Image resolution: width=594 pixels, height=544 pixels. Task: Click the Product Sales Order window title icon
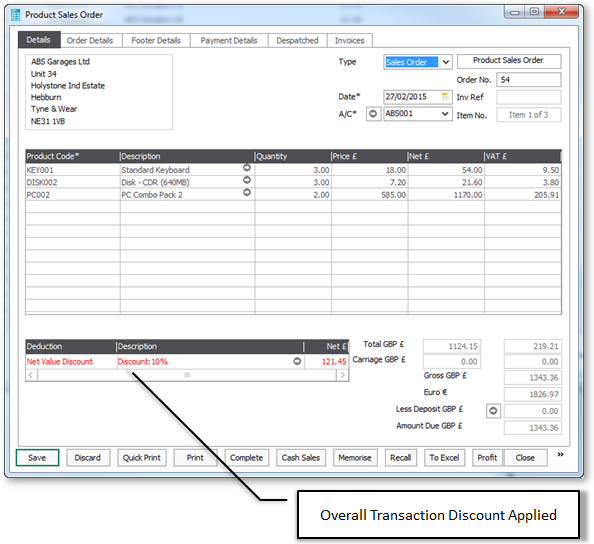coord(16,15)
